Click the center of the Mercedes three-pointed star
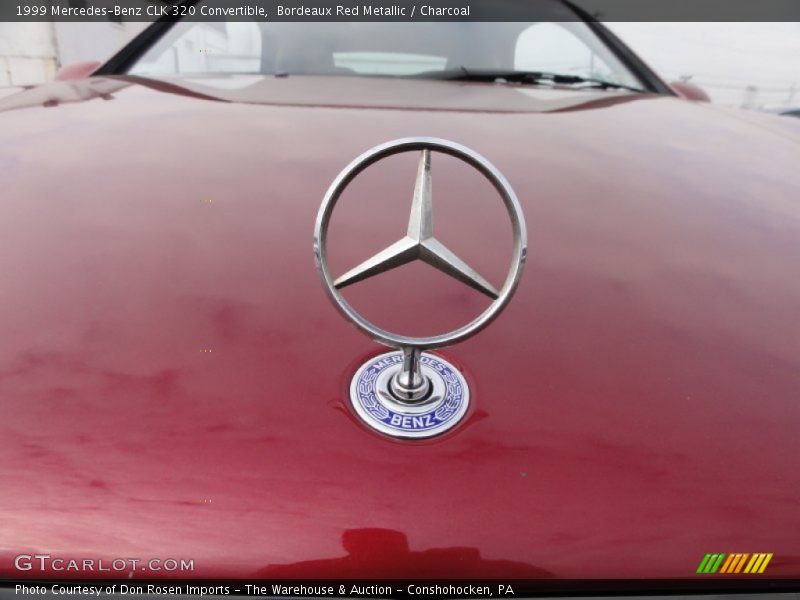The image size is (800, 600). 421,242
